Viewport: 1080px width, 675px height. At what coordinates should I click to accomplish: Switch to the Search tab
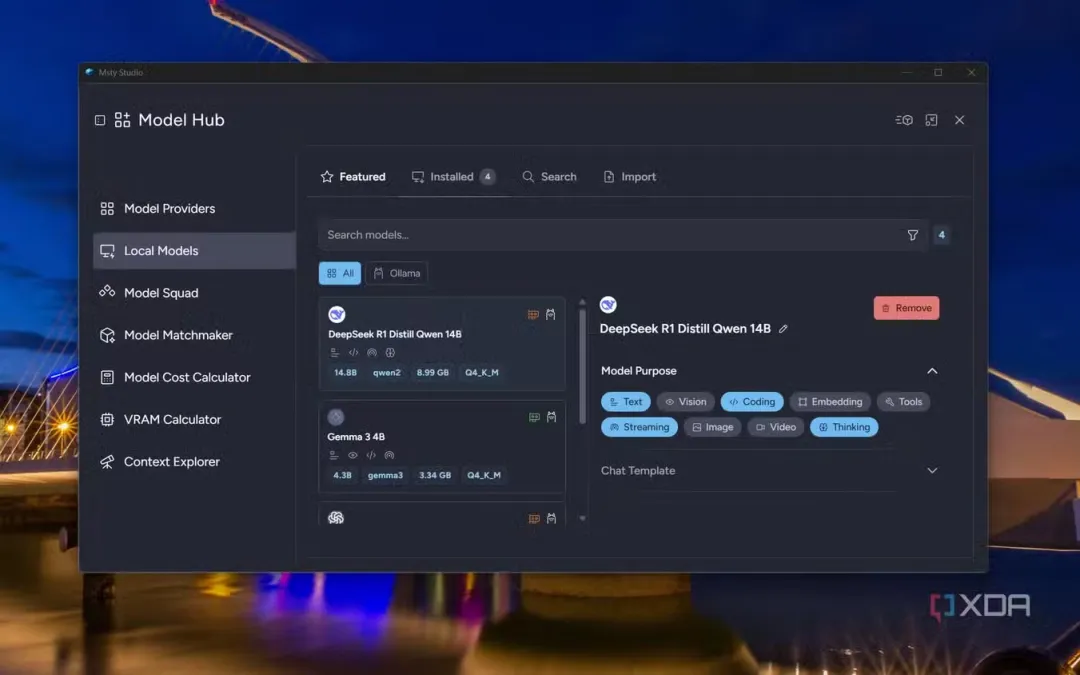point(550,177)
